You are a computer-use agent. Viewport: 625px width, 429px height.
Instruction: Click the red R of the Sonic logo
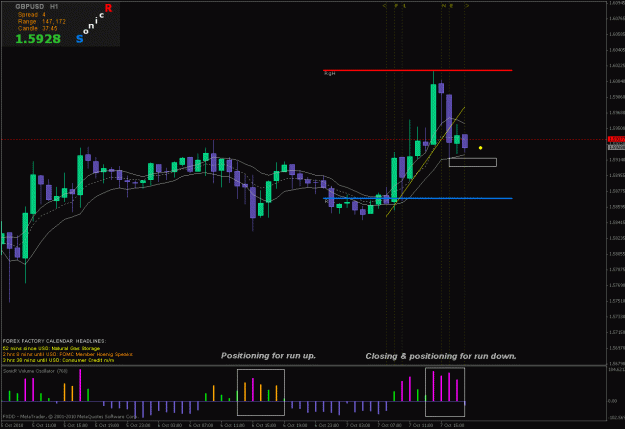tap(108, 8)
